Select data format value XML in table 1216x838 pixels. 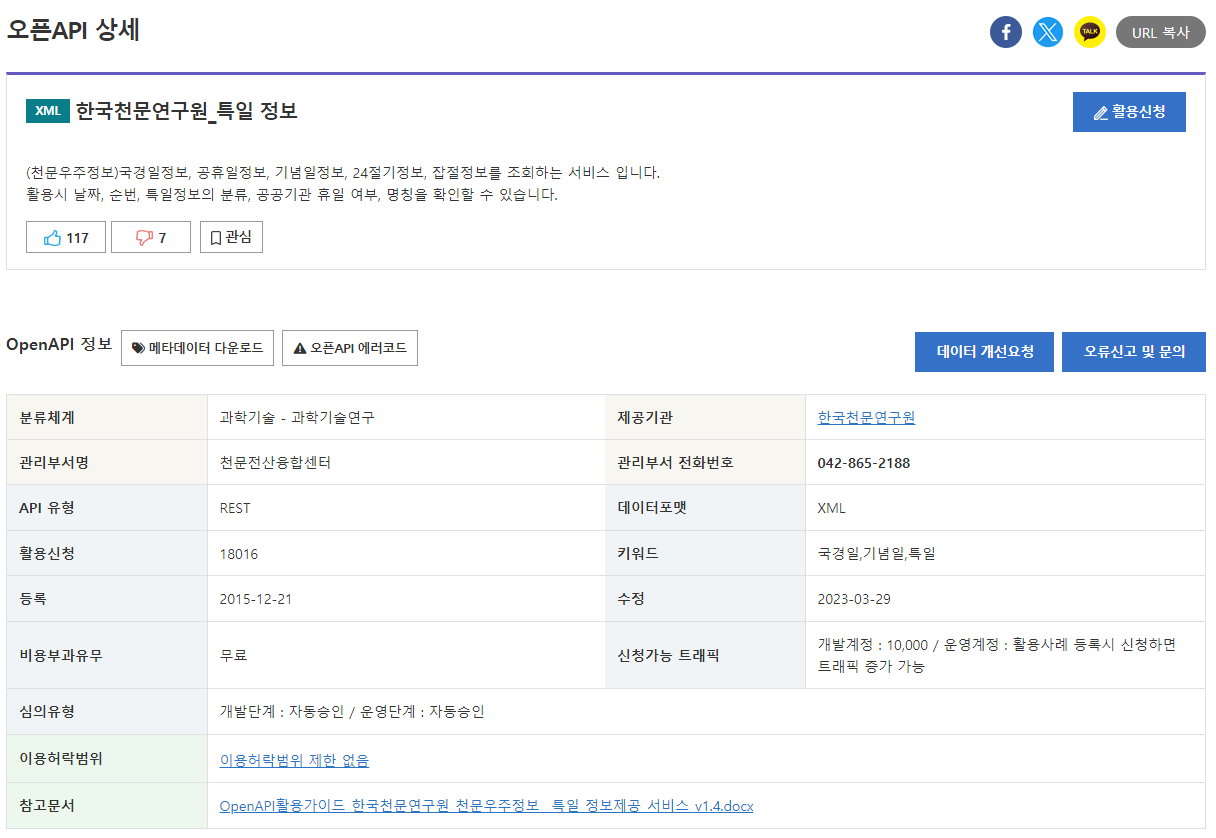point(832,508)
